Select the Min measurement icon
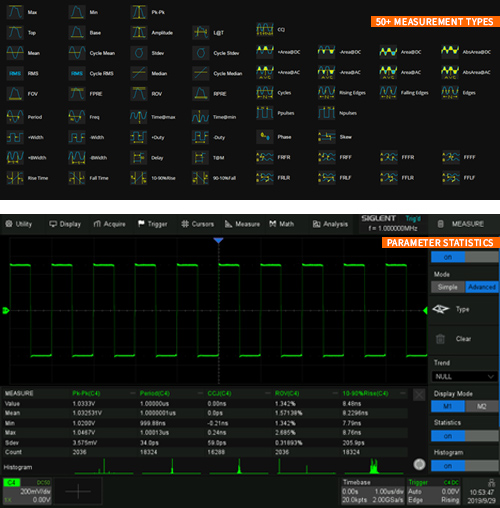500x508 pixels. [77, 12]
